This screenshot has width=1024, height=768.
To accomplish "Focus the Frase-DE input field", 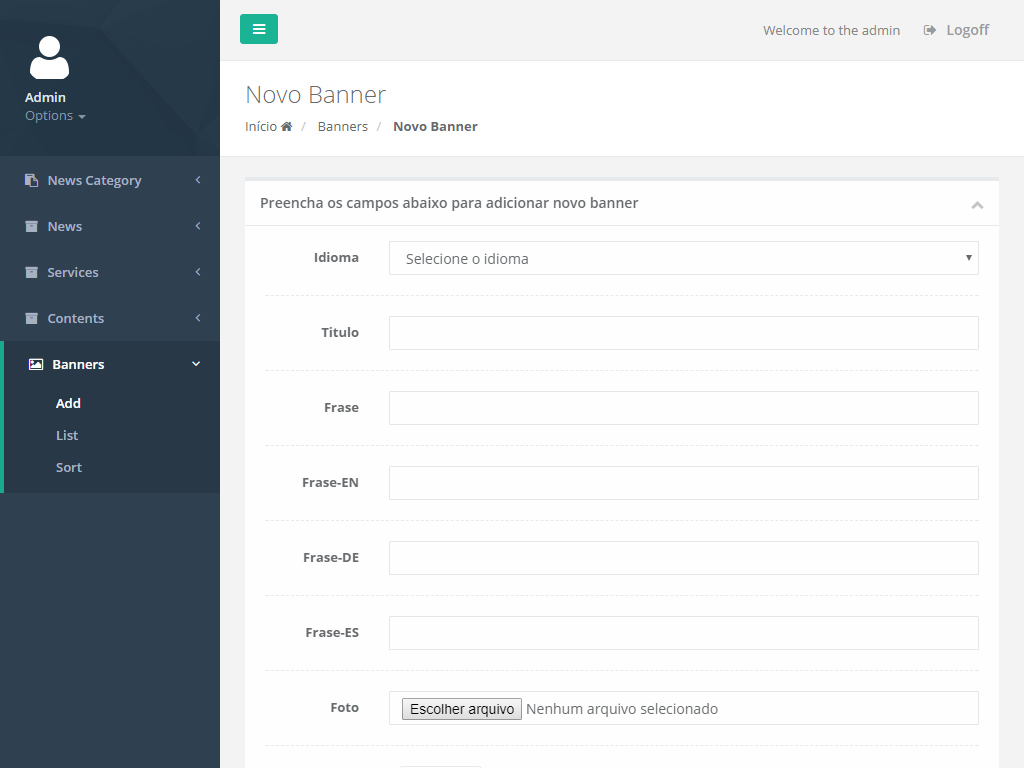I will [684, 558].
